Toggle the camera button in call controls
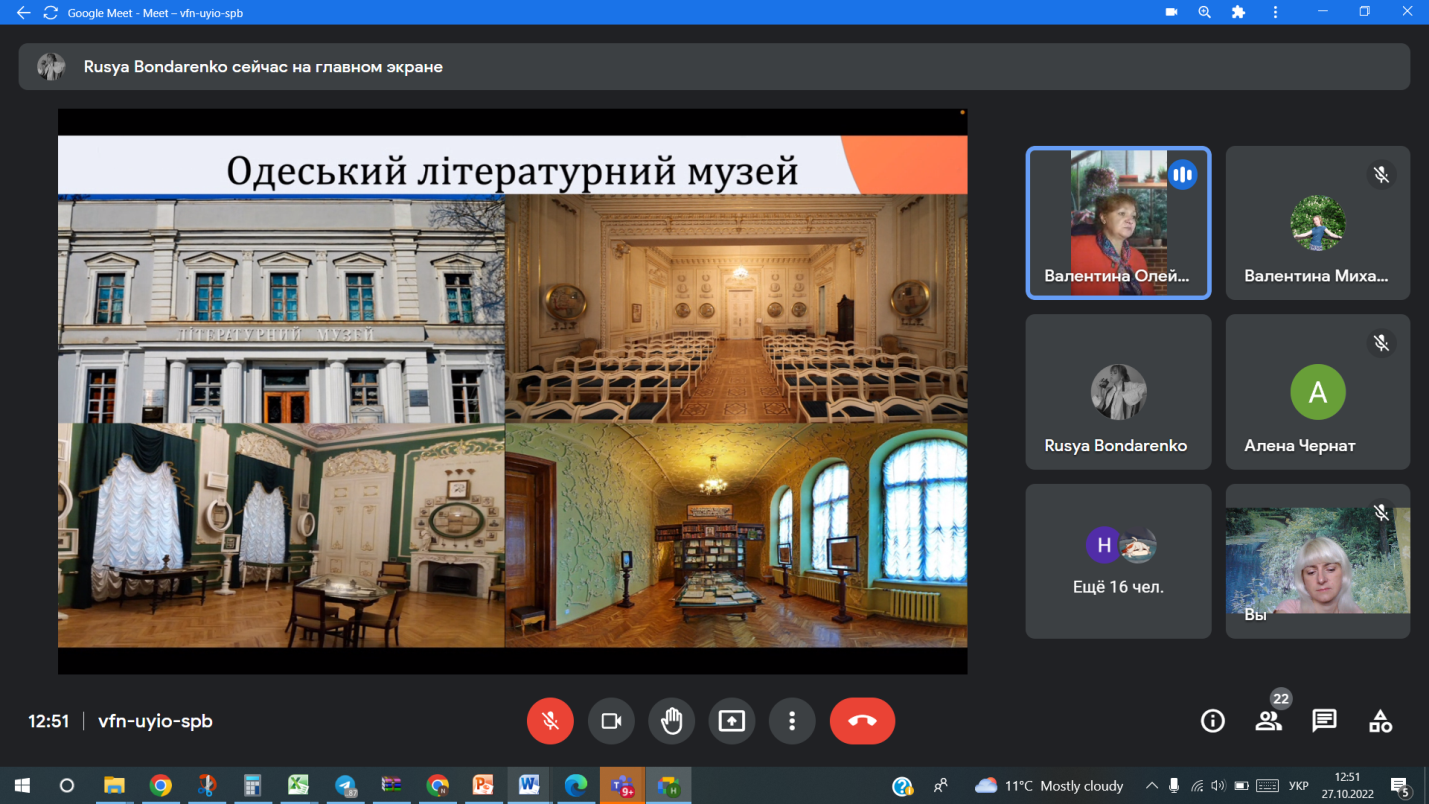1429x804 pixels. click(x=611, y=721)
